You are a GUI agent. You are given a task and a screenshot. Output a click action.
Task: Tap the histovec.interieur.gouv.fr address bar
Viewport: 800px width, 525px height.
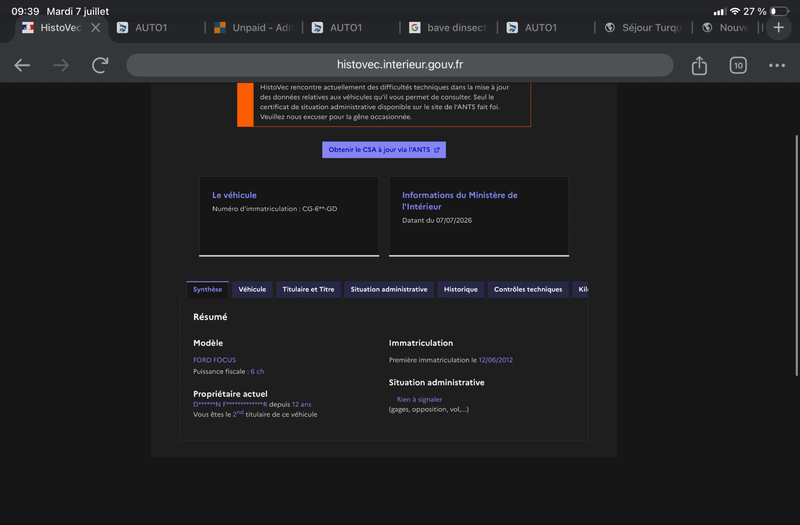coord(399,65)
